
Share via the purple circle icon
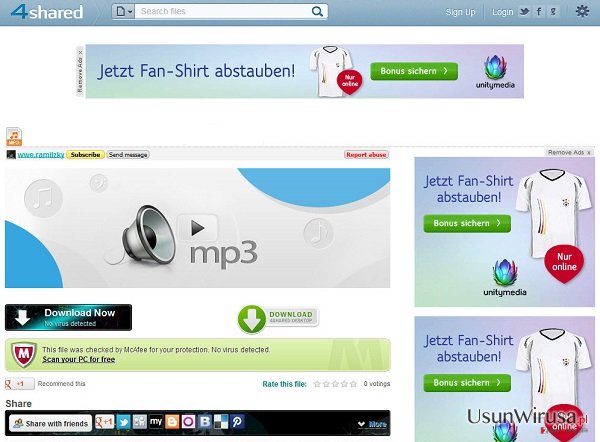tap(189, 422)
